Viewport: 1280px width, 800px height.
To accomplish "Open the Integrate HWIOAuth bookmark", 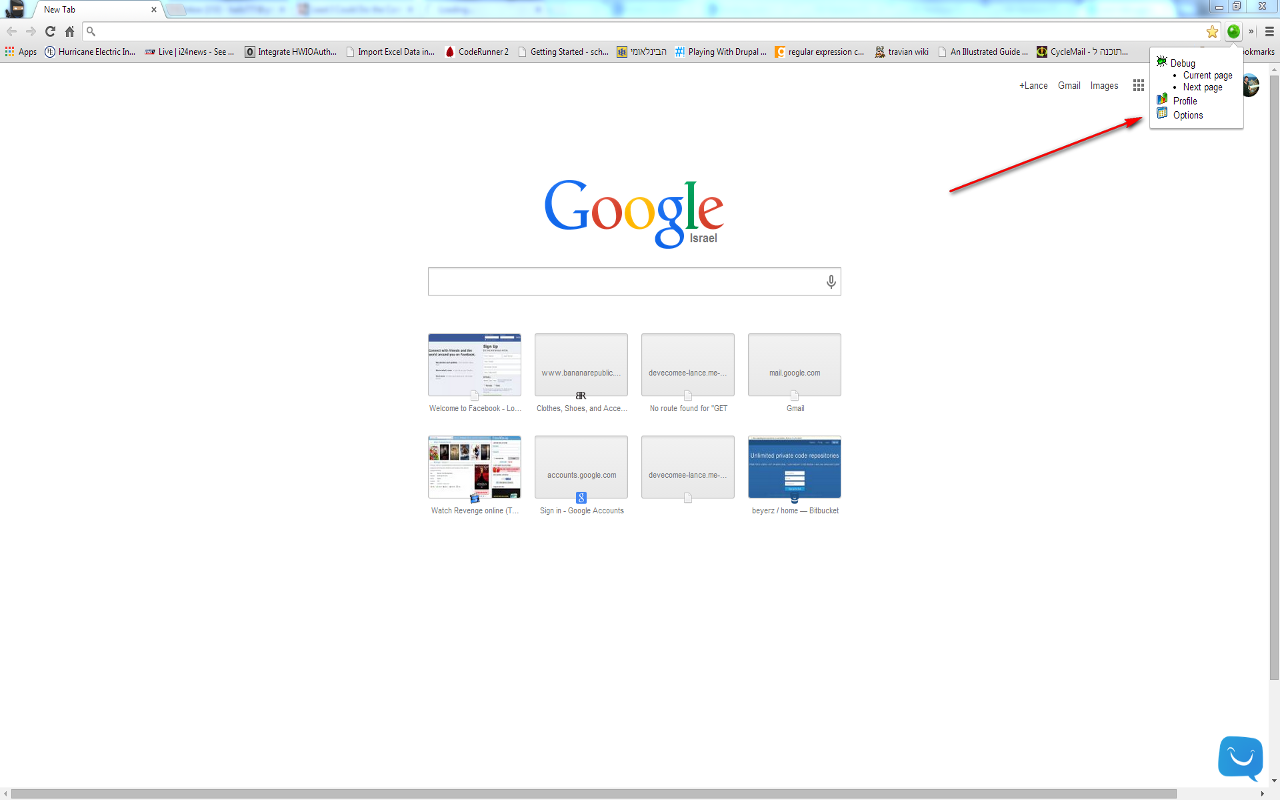I will tap(291, 52).
